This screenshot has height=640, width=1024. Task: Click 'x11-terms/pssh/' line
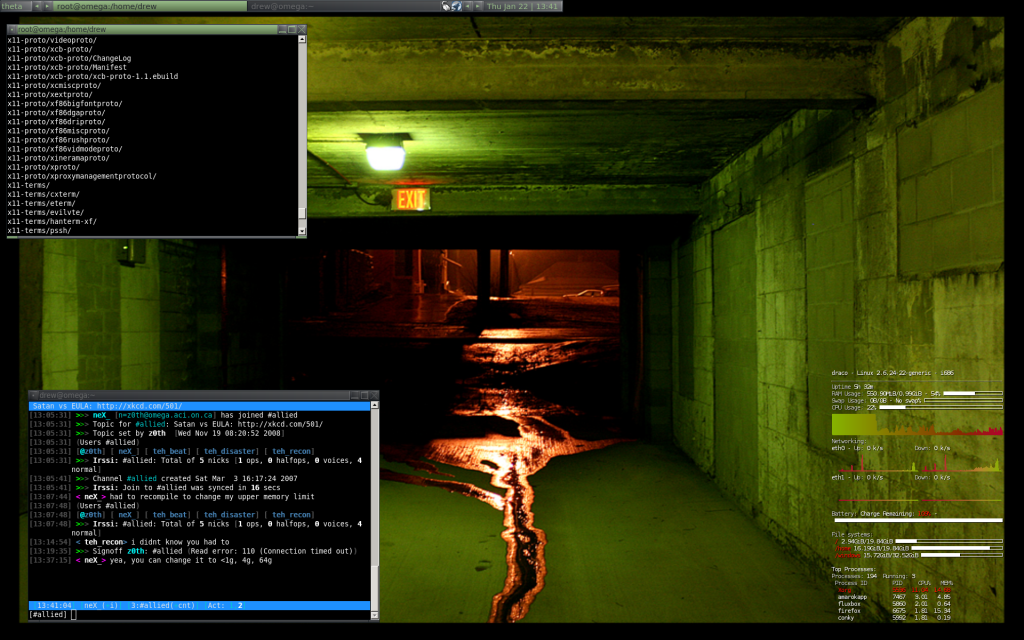[x=39, y=231]
